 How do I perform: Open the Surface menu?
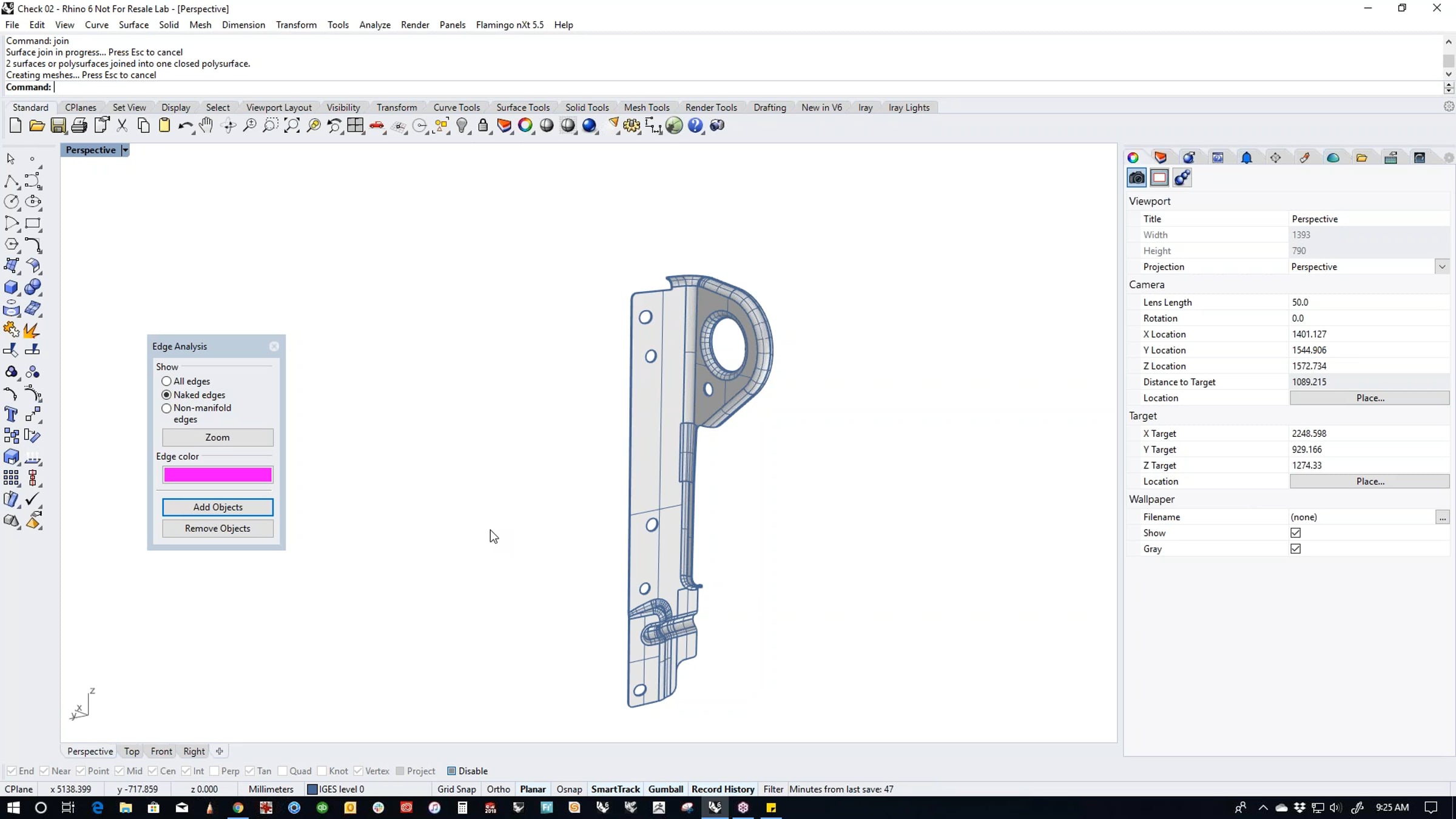click(x=133, y=25)
